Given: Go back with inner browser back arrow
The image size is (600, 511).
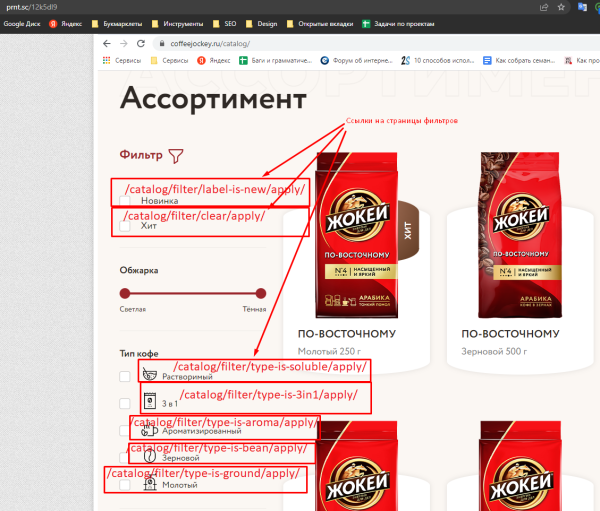Looking at the screenshot, I should pos(107,44).
